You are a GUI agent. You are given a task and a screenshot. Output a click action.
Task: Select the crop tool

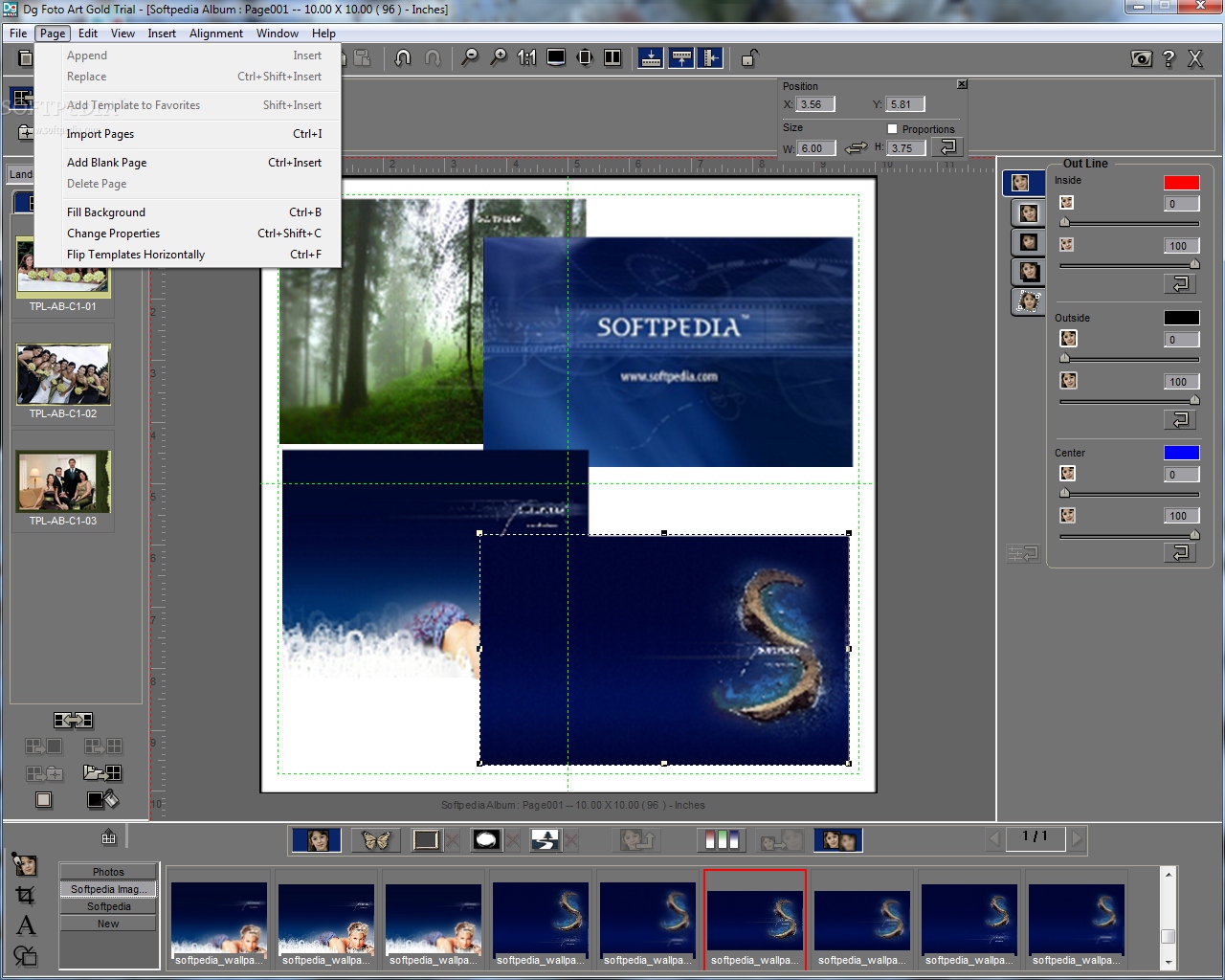click(25, 895)
